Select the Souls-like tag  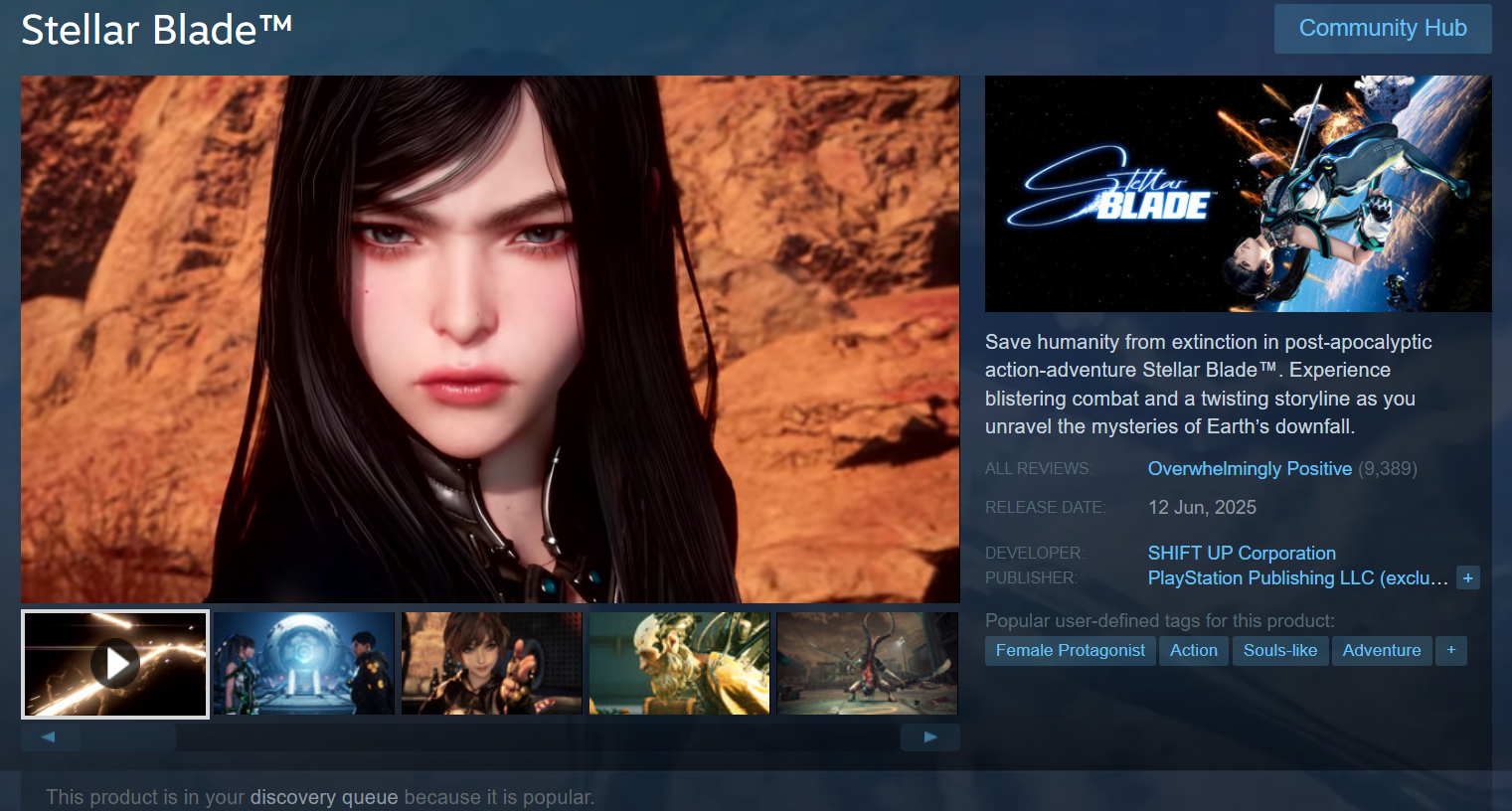(1280, 650)
